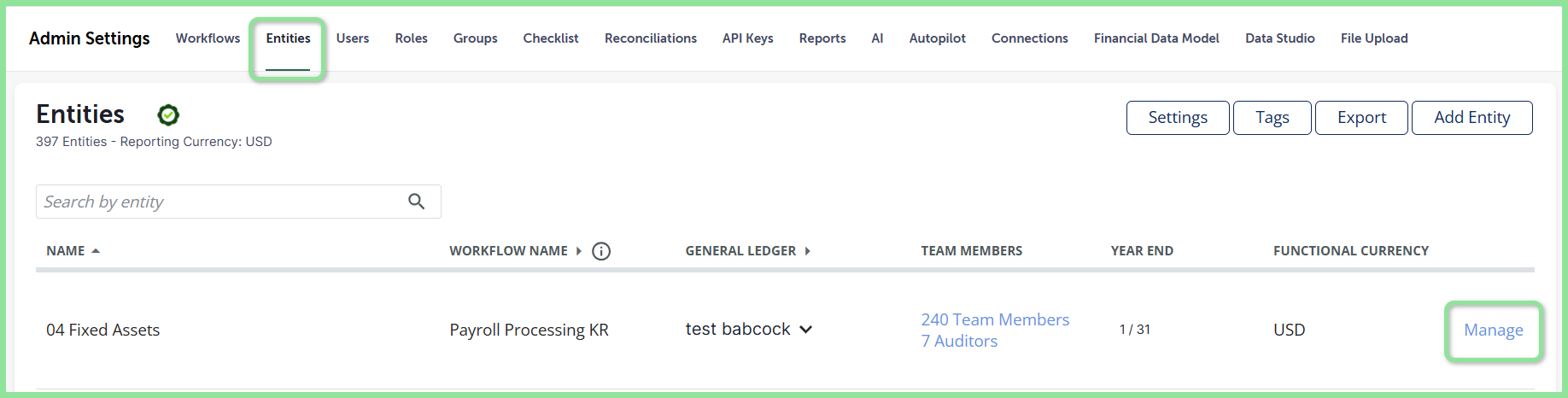Viewport: 1568px width, 398px height.
Task: Click the Year End column header
Action: click(x=1142, y=251)
